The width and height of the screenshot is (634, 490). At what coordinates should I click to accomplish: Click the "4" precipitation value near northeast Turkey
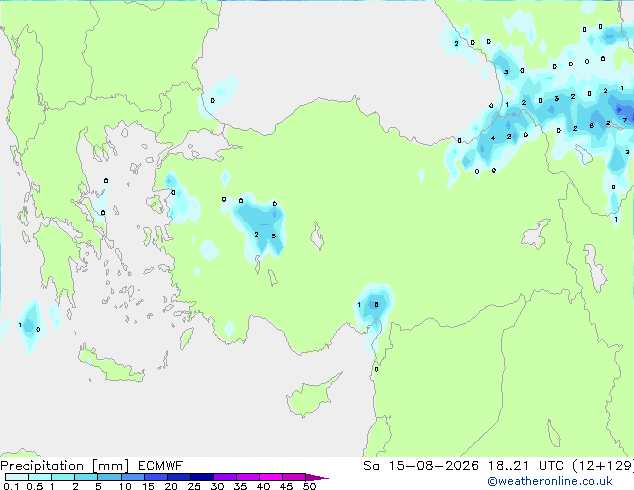tap(492, 138)
